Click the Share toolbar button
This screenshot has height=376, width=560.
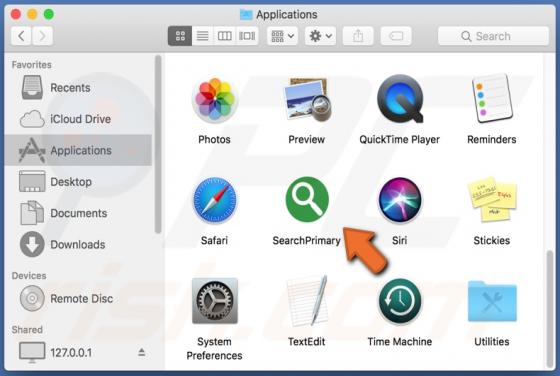[x=358, y=36]
